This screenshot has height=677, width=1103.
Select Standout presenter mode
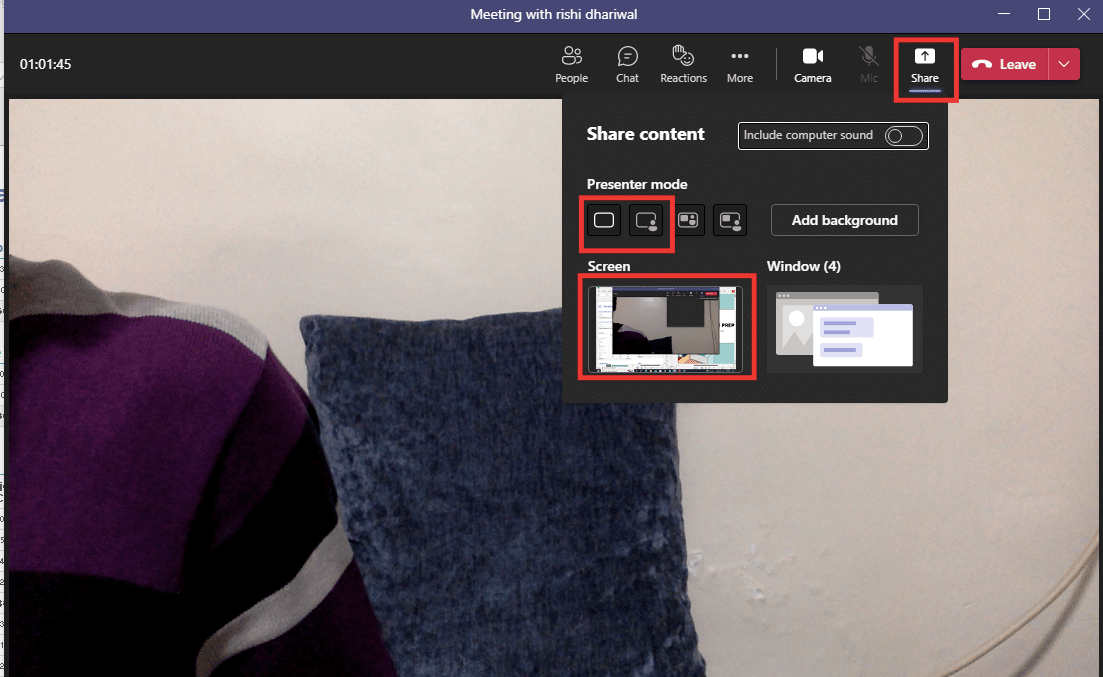point(646,220)
